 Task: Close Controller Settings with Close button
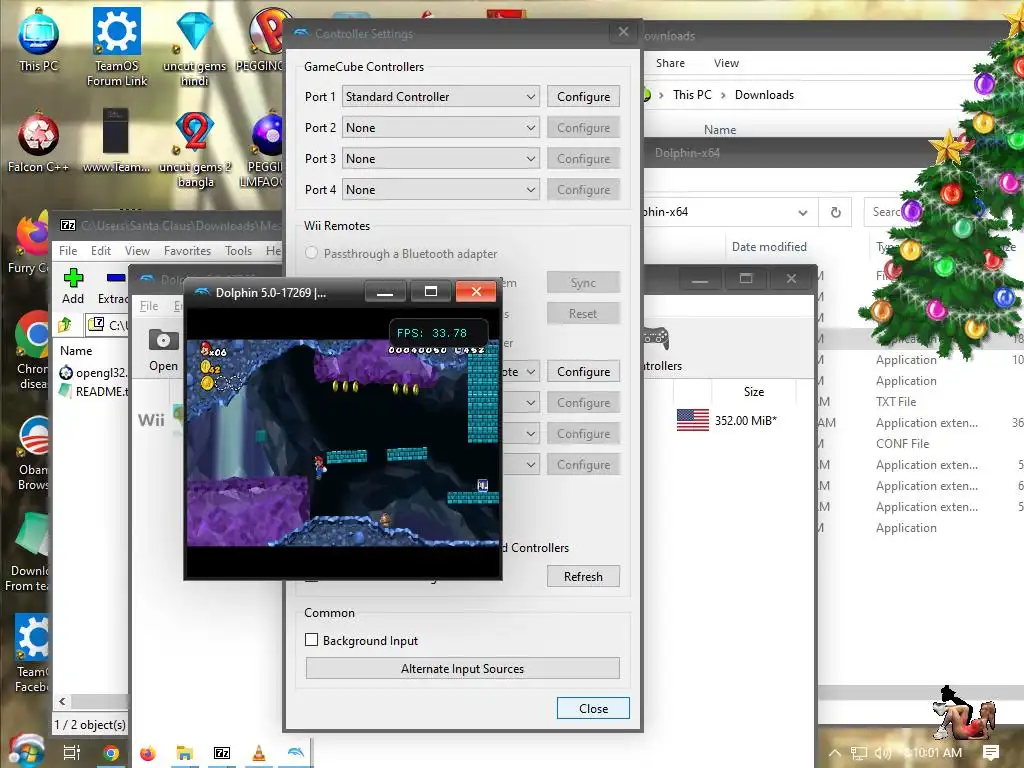[593, 709]
